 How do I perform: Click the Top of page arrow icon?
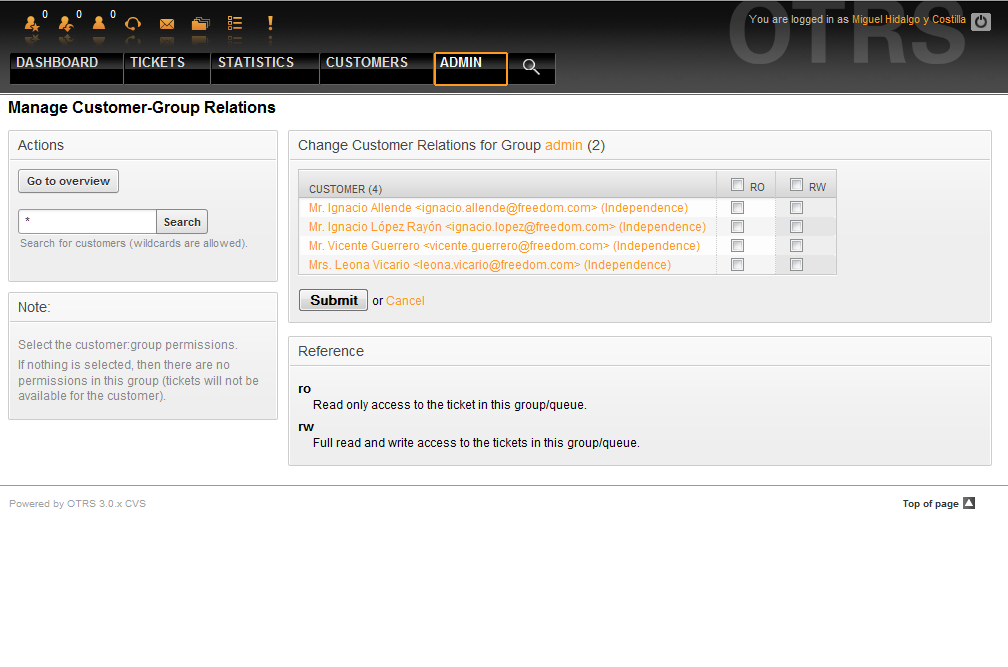[x=968, y=503]
